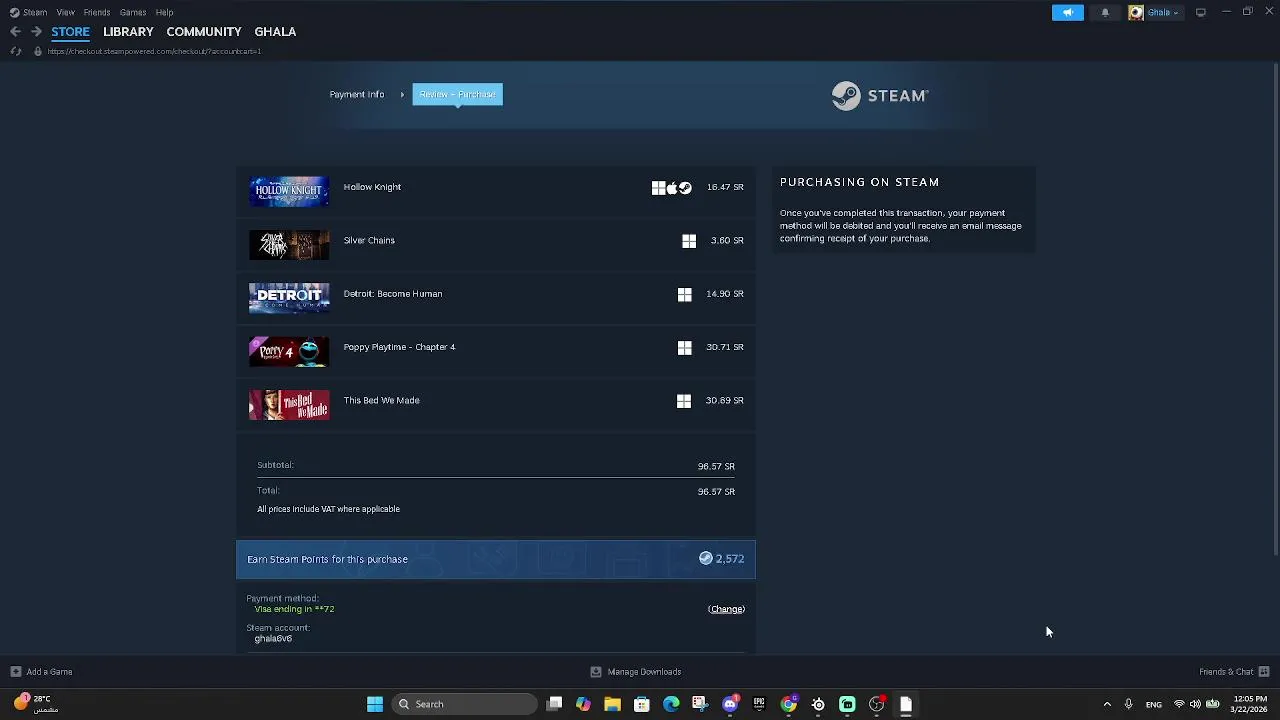The image size is (1280, 720).
Task: Click the Add a Game button
Action: [x=41, y=672]
